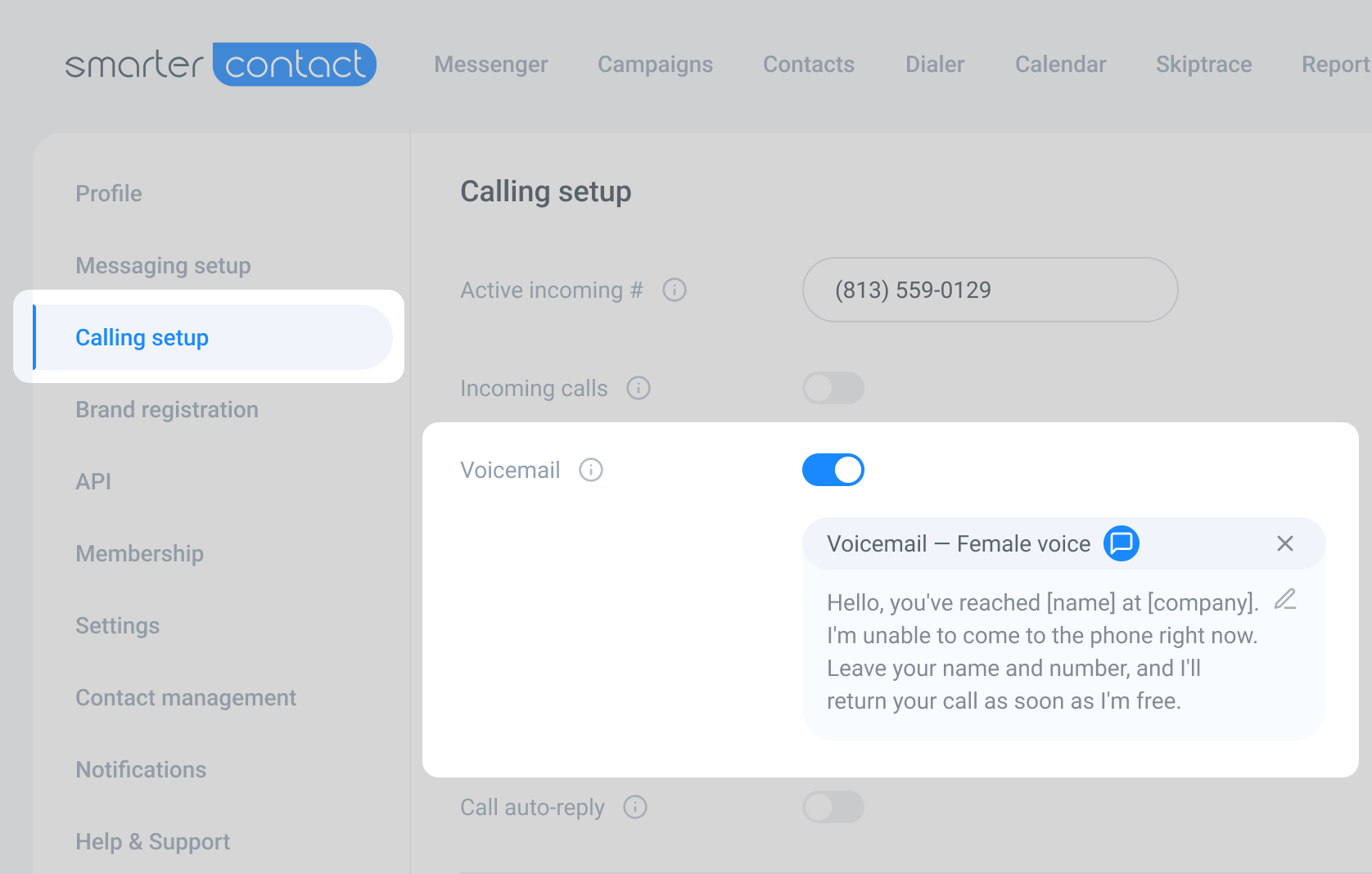View the Voicemail info tooltip
This screenshot has height=874, width=1372.
pos(591,470)
